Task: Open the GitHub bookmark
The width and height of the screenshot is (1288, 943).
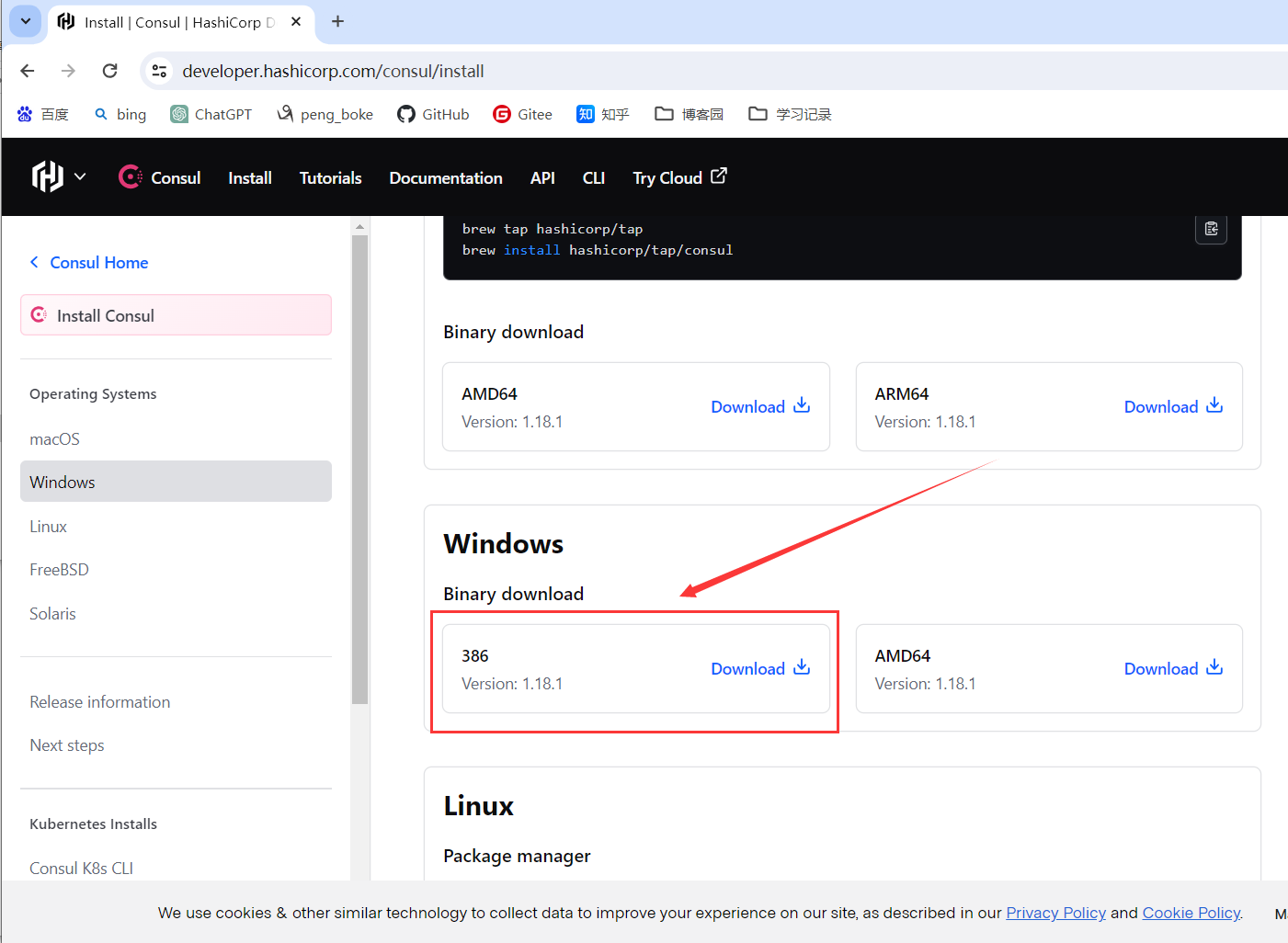Action: [433, 114]
